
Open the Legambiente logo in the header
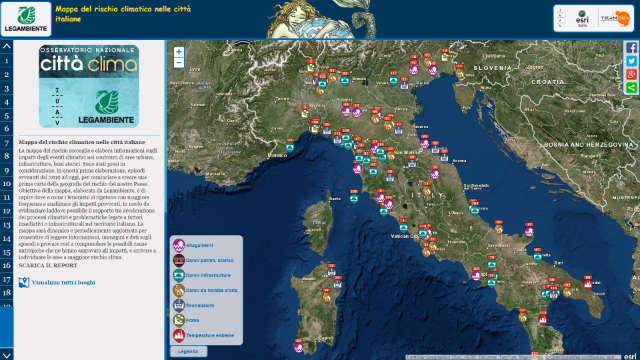26,19
